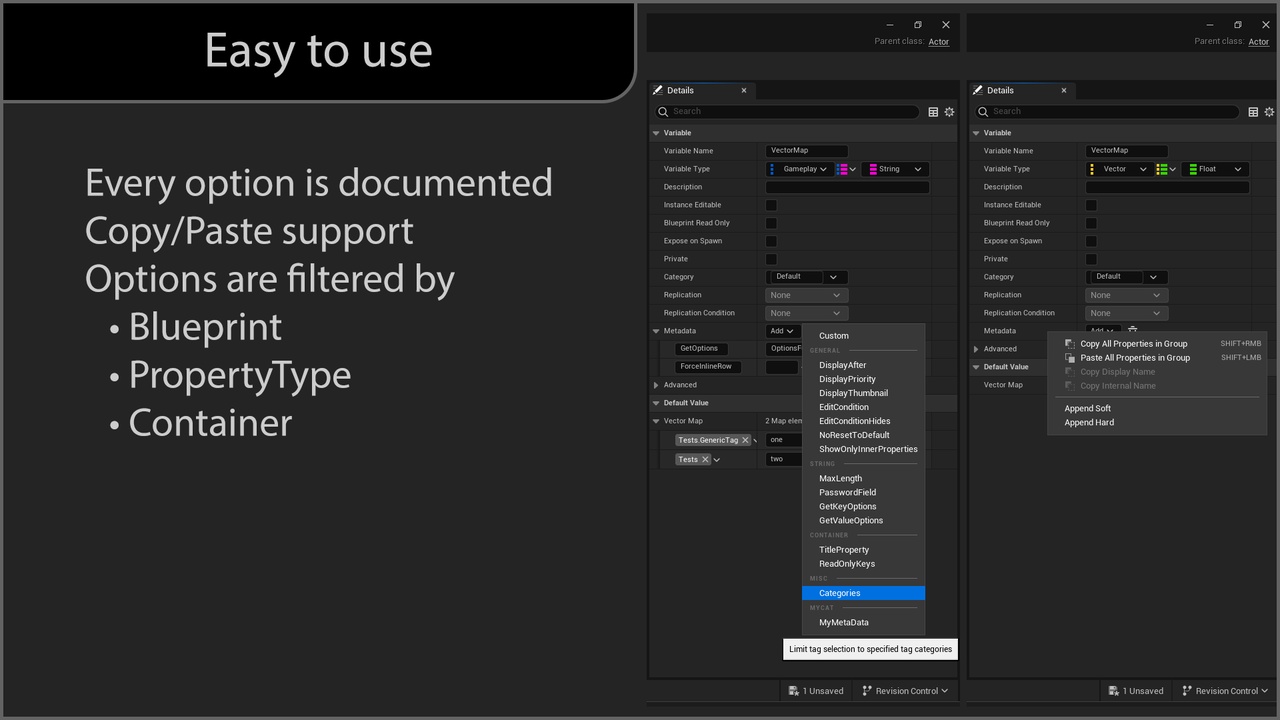Open right Revision Control button
This screenshot has height=720, width=1280.
(x=1225, y=690)
